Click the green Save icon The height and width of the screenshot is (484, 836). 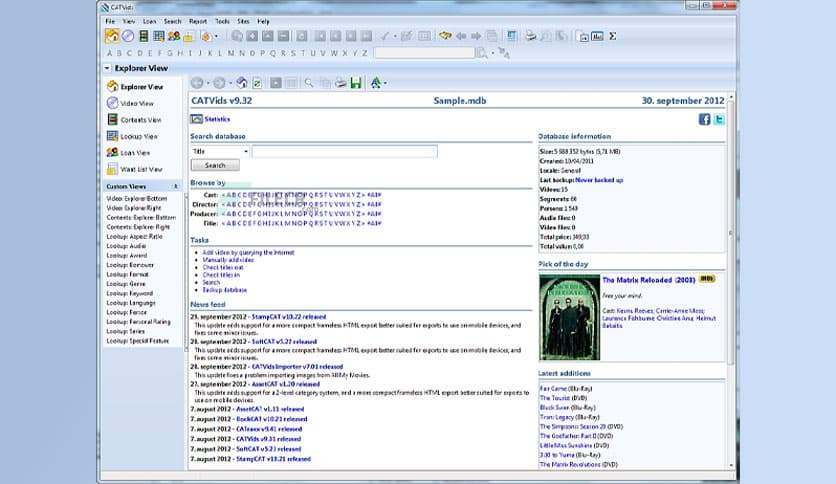(356, 83)
